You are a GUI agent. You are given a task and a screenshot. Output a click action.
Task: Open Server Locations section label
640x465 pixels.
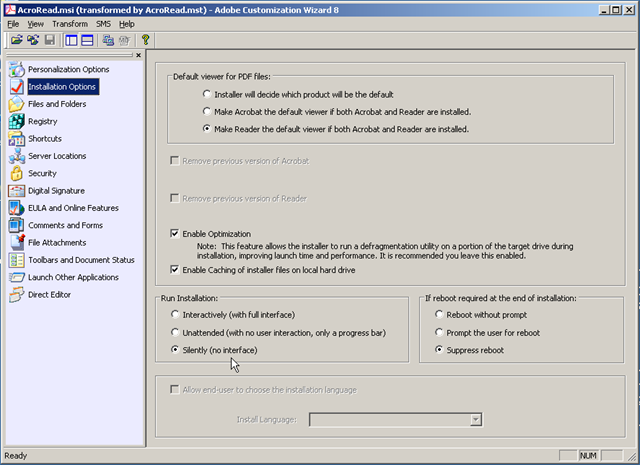click(x=57, y=156)
